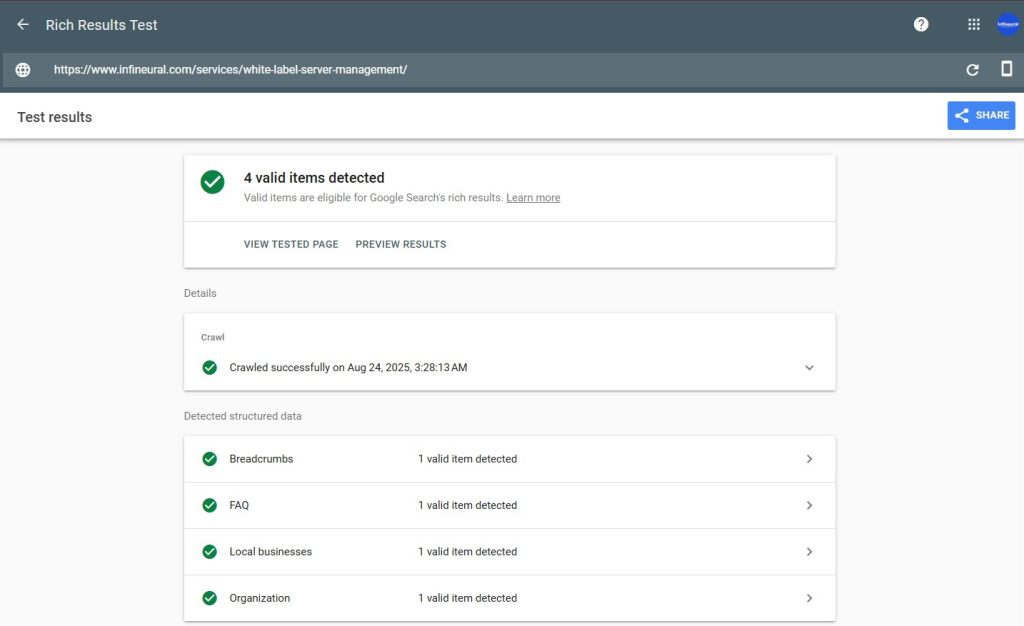Click the green checkmark next to FAQ
1024x626 pixels.
click(x=210, y=505)
